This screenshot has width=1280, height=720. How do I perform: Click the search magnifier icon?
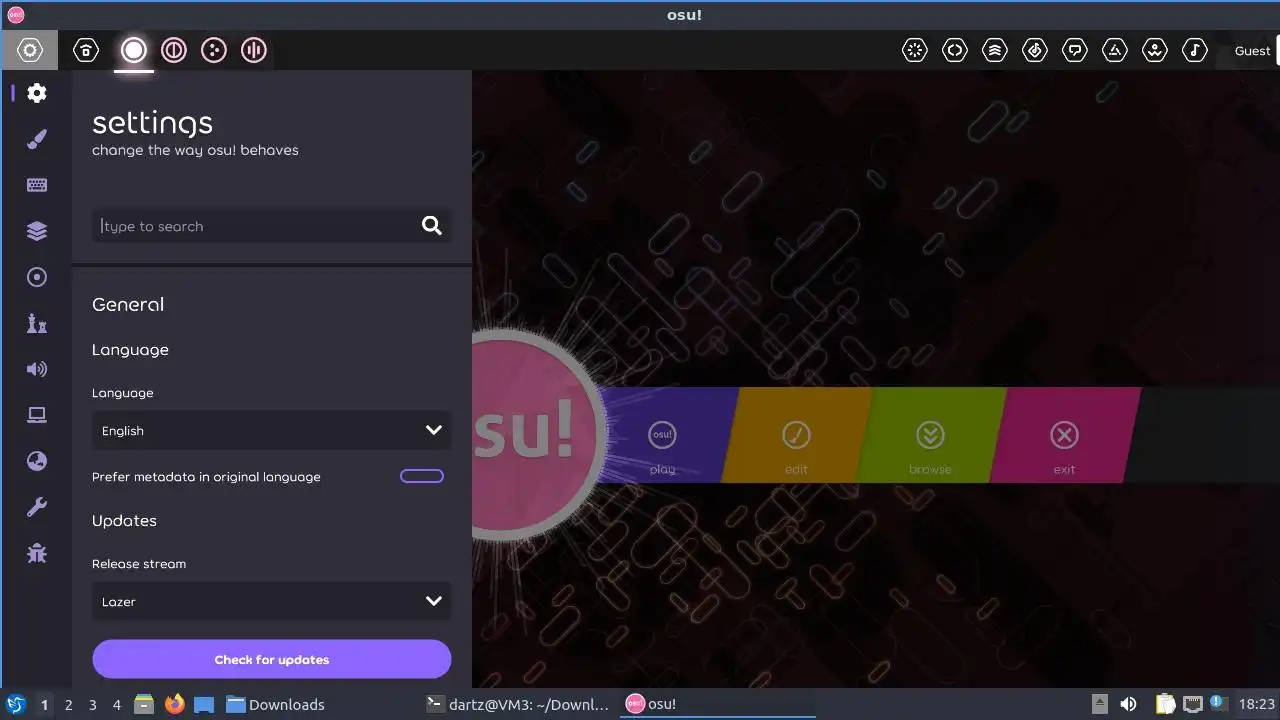[432, 226]
